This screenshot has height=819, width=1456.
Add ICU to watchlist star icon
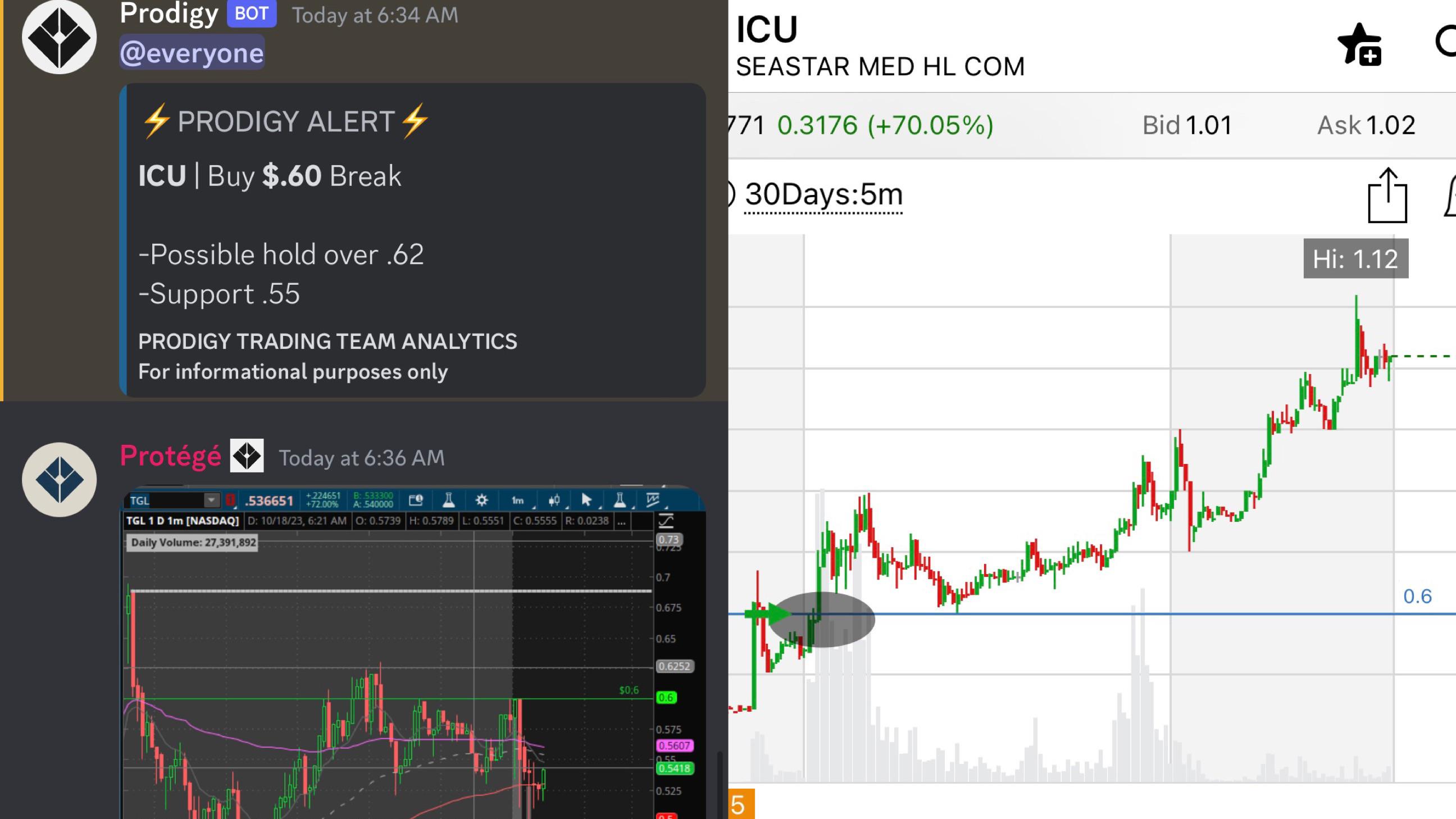pos(1359,44)
